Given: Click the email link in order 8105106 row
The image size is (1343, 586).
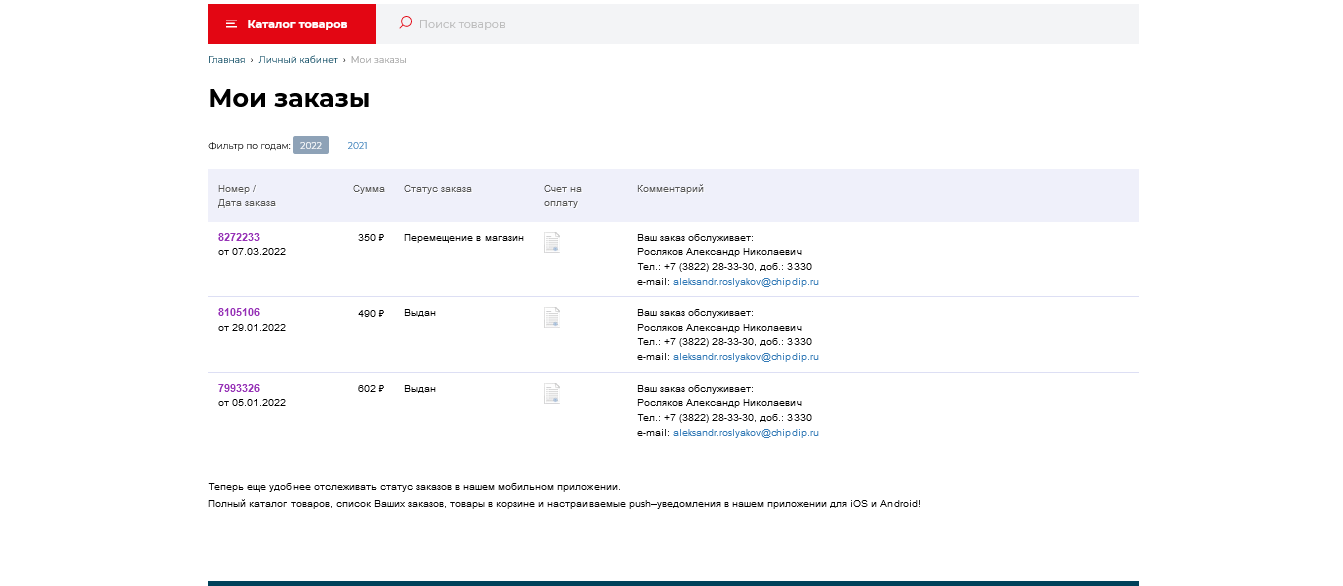Looking at the screenshot, I should pos(745,357).
